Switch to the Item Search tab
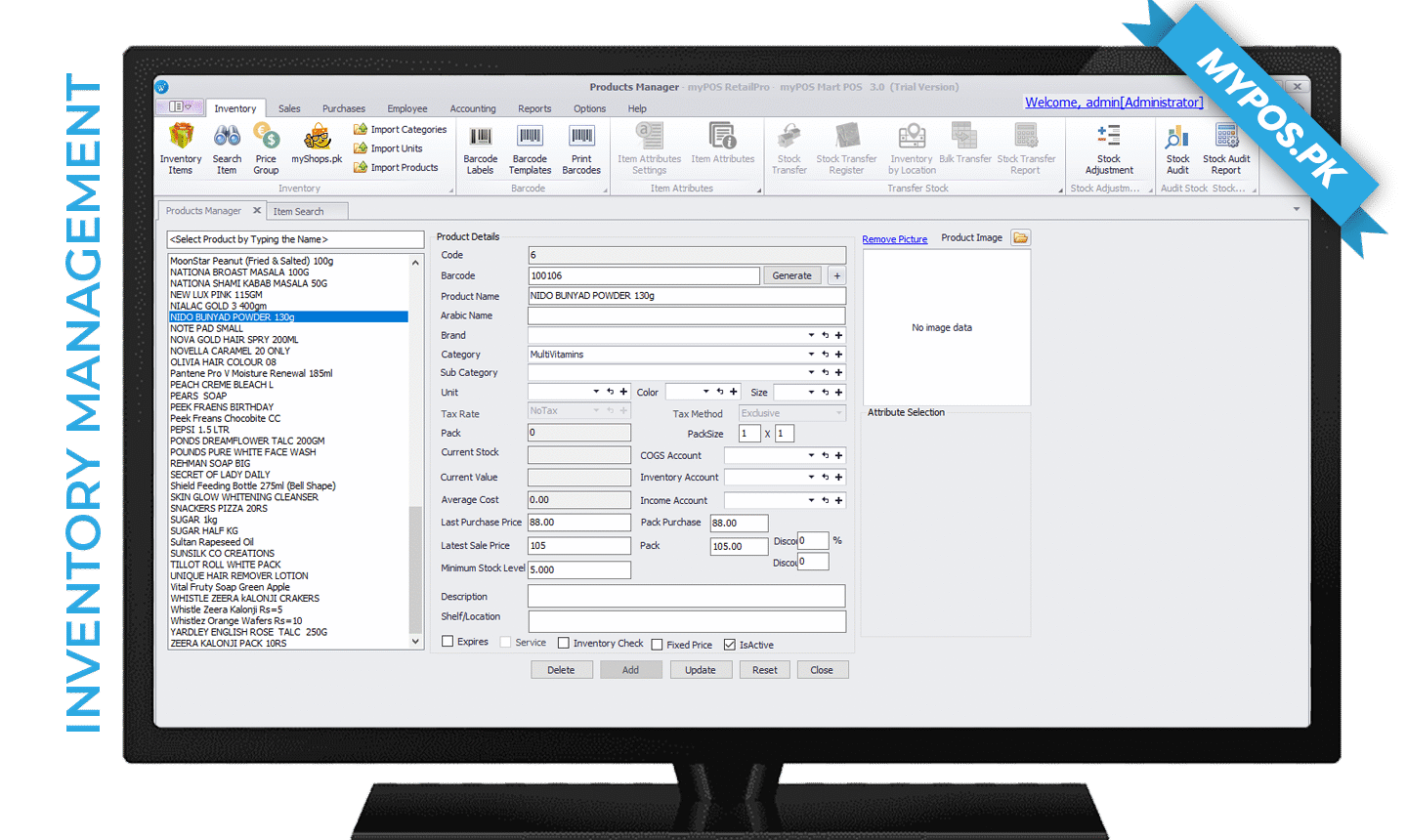This screenshot has width=1407, height=840. [298, 211]
